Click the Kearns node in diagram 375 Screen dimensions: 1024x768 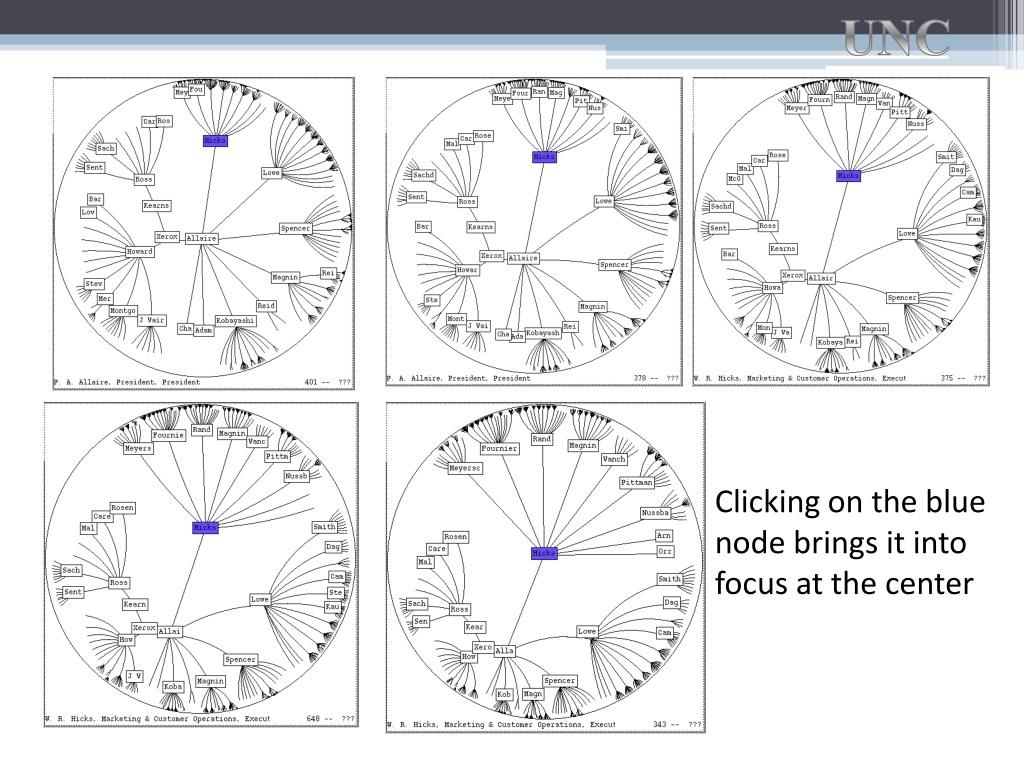(x=783, y=249)
